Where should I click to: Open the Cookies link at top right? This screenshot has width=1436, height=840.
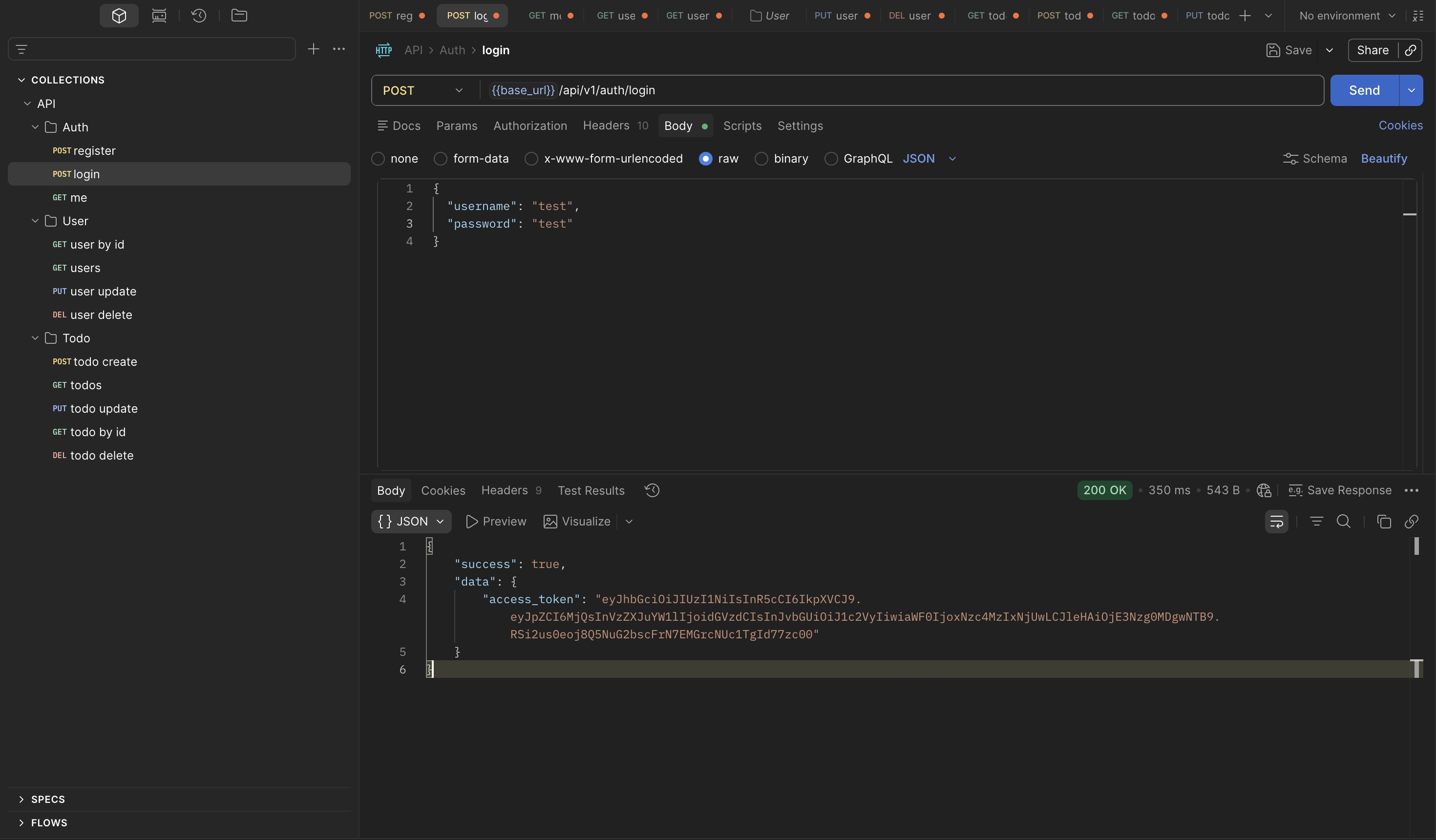(1400, 126)
